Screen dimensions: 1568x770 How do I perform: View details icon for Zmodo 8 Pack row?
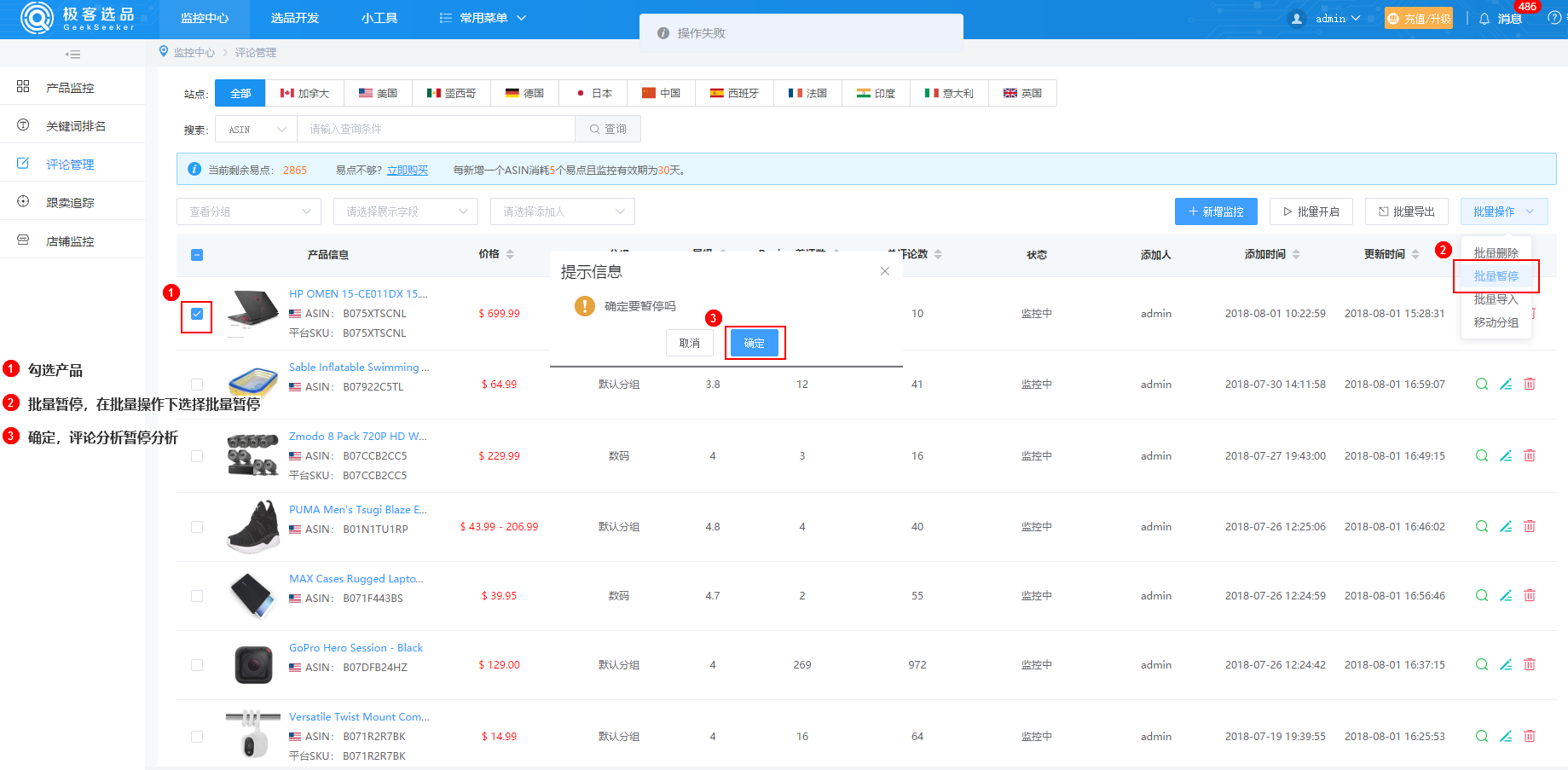[x=1482, y=455]
